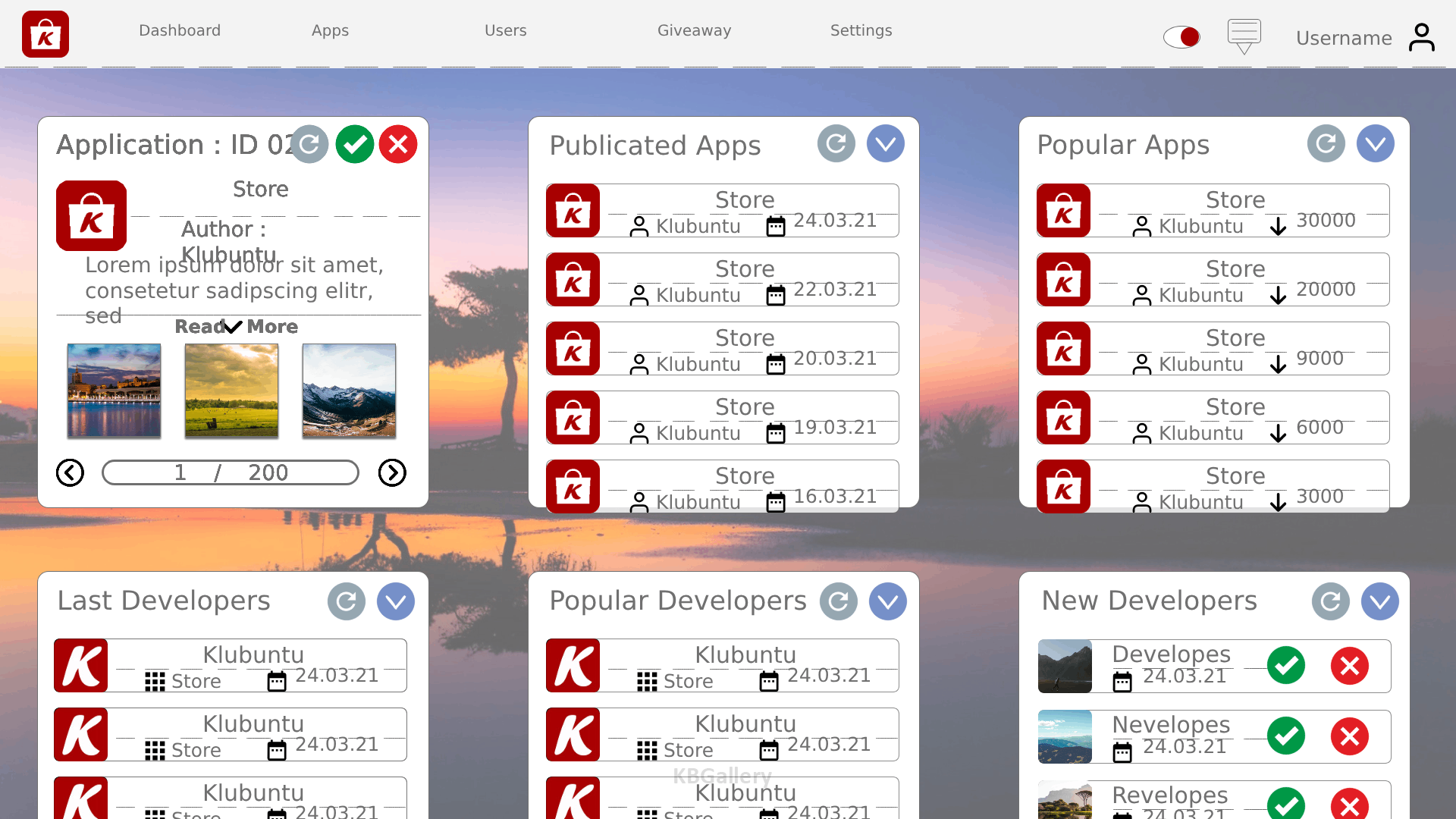Image resolution: width=1456 pixels, height=819 pixels.
Task: Click calendar icon in first Popular Developers row
Action: click(769, 682)
